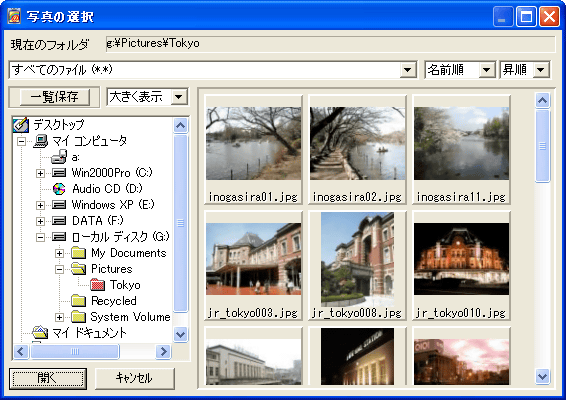Image resolution: width=566 pixels, height=400 pixels.
Task: Open the 昇順 sort order dropdown
Action: (541, 70)
